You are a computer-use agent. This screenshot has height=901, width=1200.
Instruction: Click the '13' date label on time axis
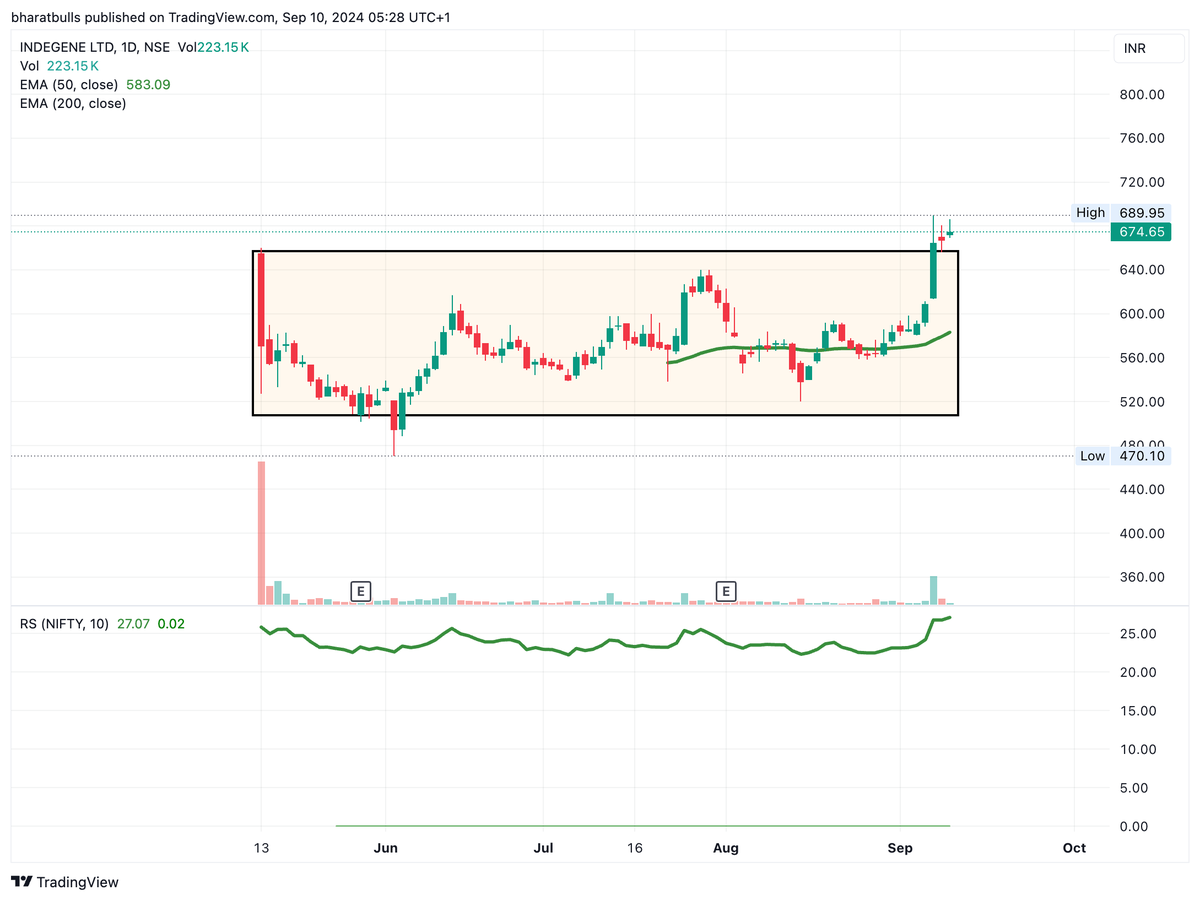261,848
